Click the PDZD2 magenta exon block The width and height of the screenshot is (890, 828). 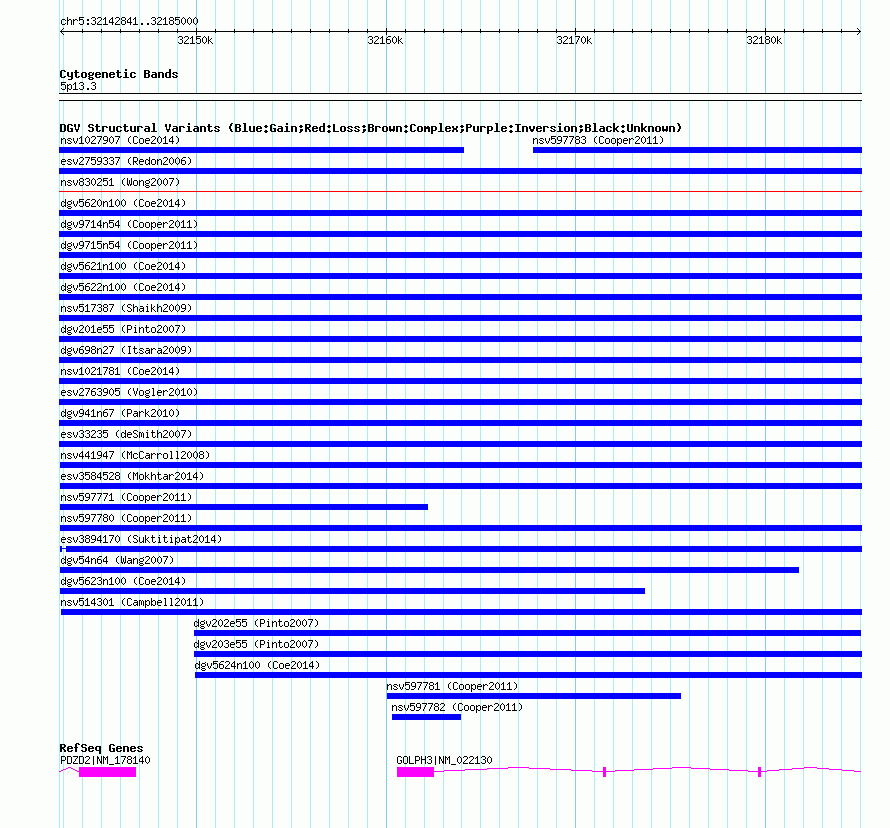tap(107, 772)
